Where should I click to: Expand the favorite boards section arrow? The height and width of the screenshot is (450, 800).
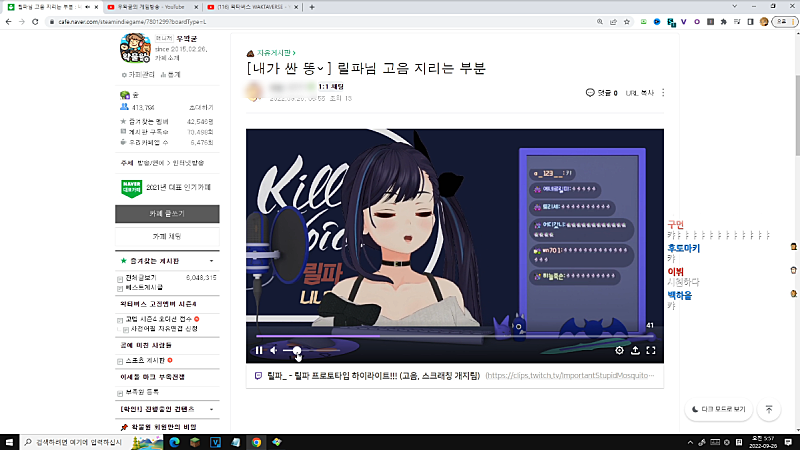point(211,261)
